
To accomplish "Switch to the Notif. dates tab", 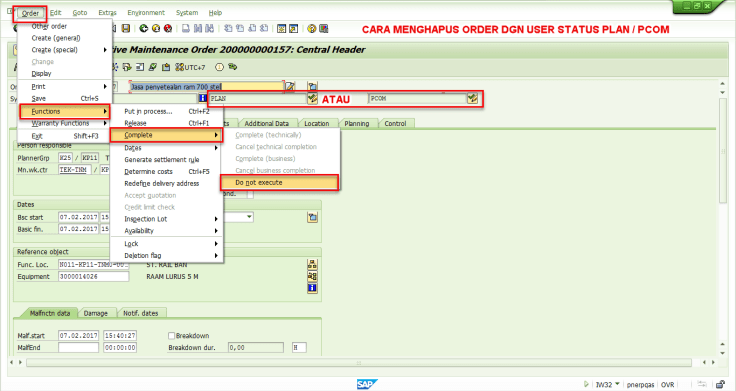I will tap(141, 313).
